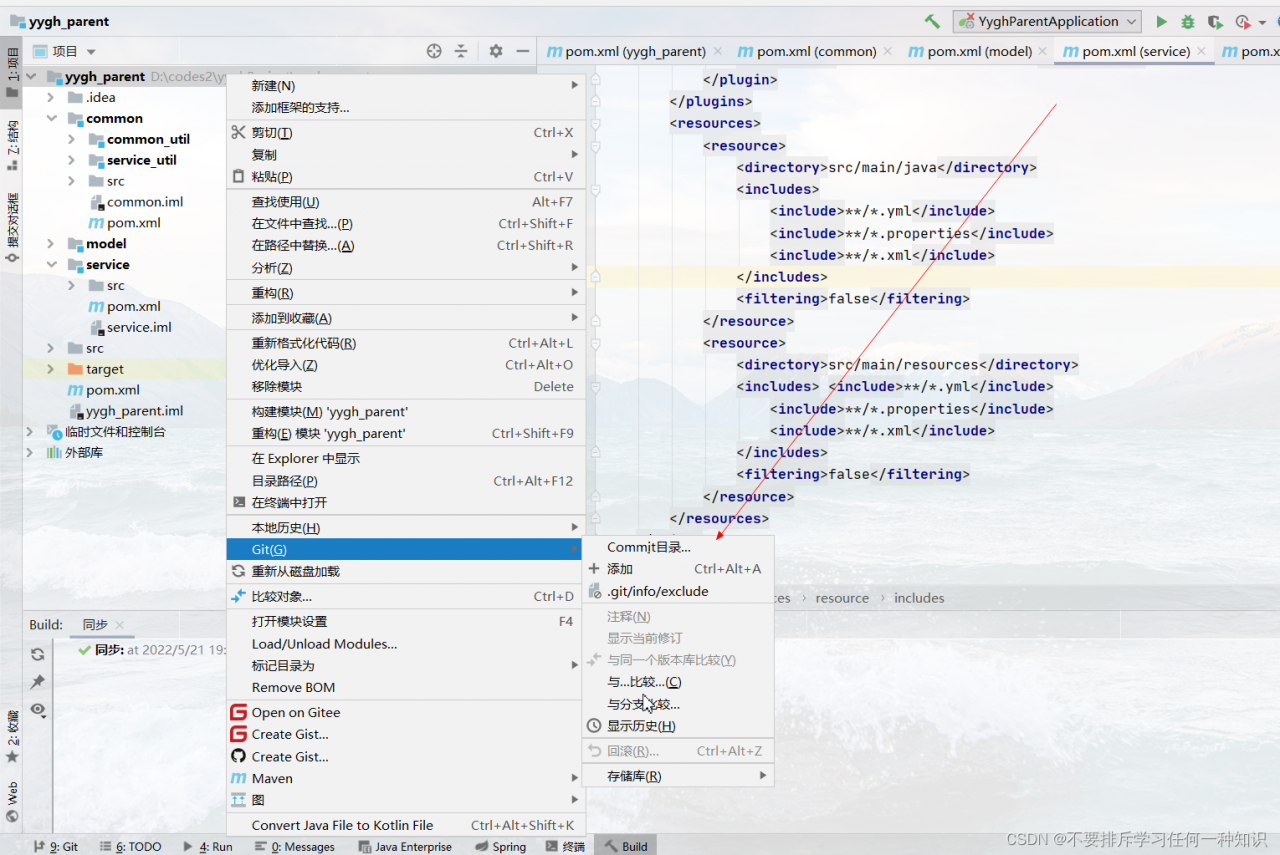The image size is (1280, 855).
Task: Open the 终端 terminal tool window
Action: pyautogui.click(x=565, y=846)
